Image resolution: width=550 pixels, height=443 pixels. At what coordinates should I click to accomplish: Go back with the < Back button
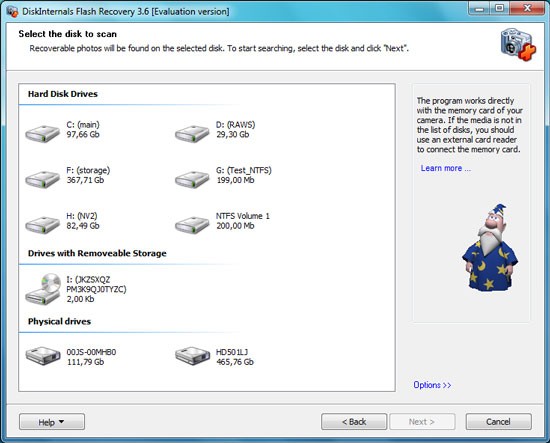tap(354, 422)
